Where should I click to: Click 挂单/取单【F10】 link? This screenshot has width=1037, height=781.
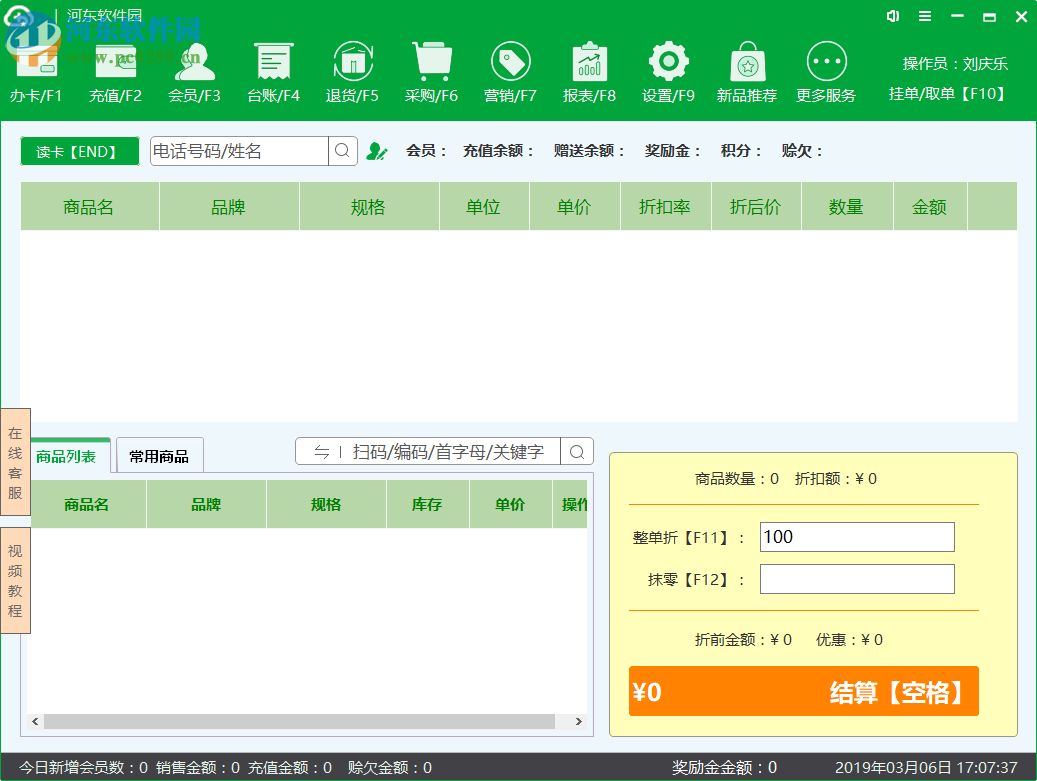pos(947,94)
